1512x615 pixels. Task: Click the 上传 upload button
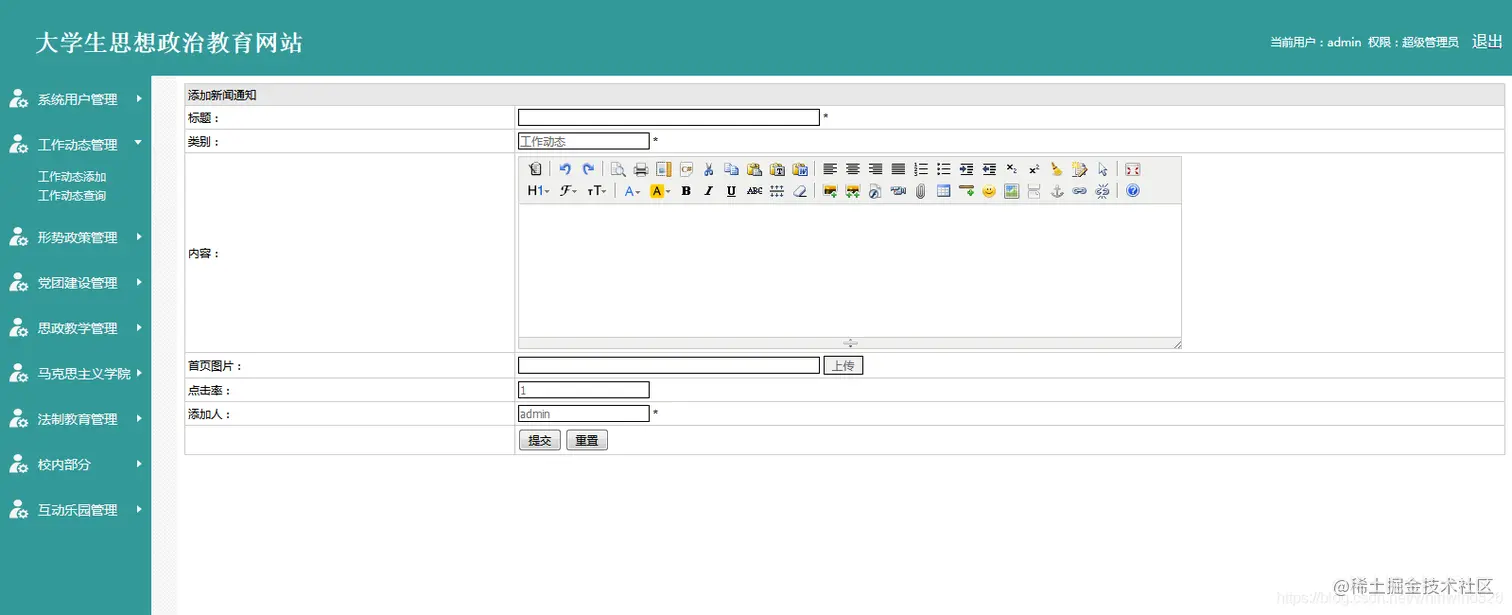click(843, 366)
